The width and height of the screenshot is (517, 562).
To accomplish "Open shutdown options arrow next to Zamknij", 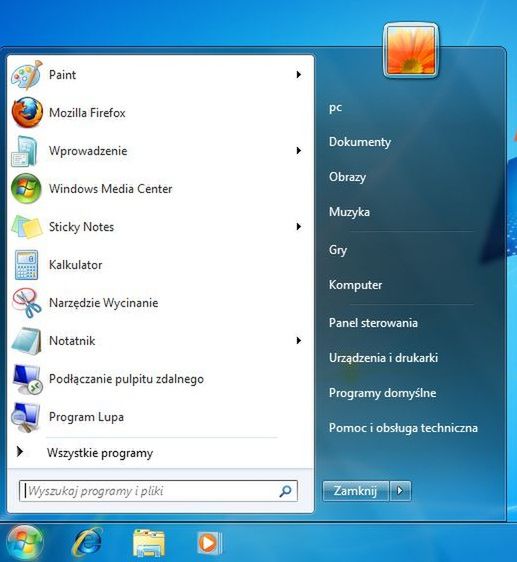I will (400, 490).
